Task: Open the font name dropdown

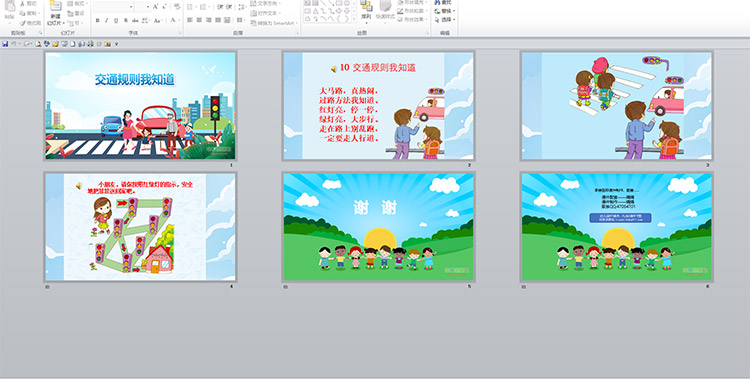Action: 131,7
